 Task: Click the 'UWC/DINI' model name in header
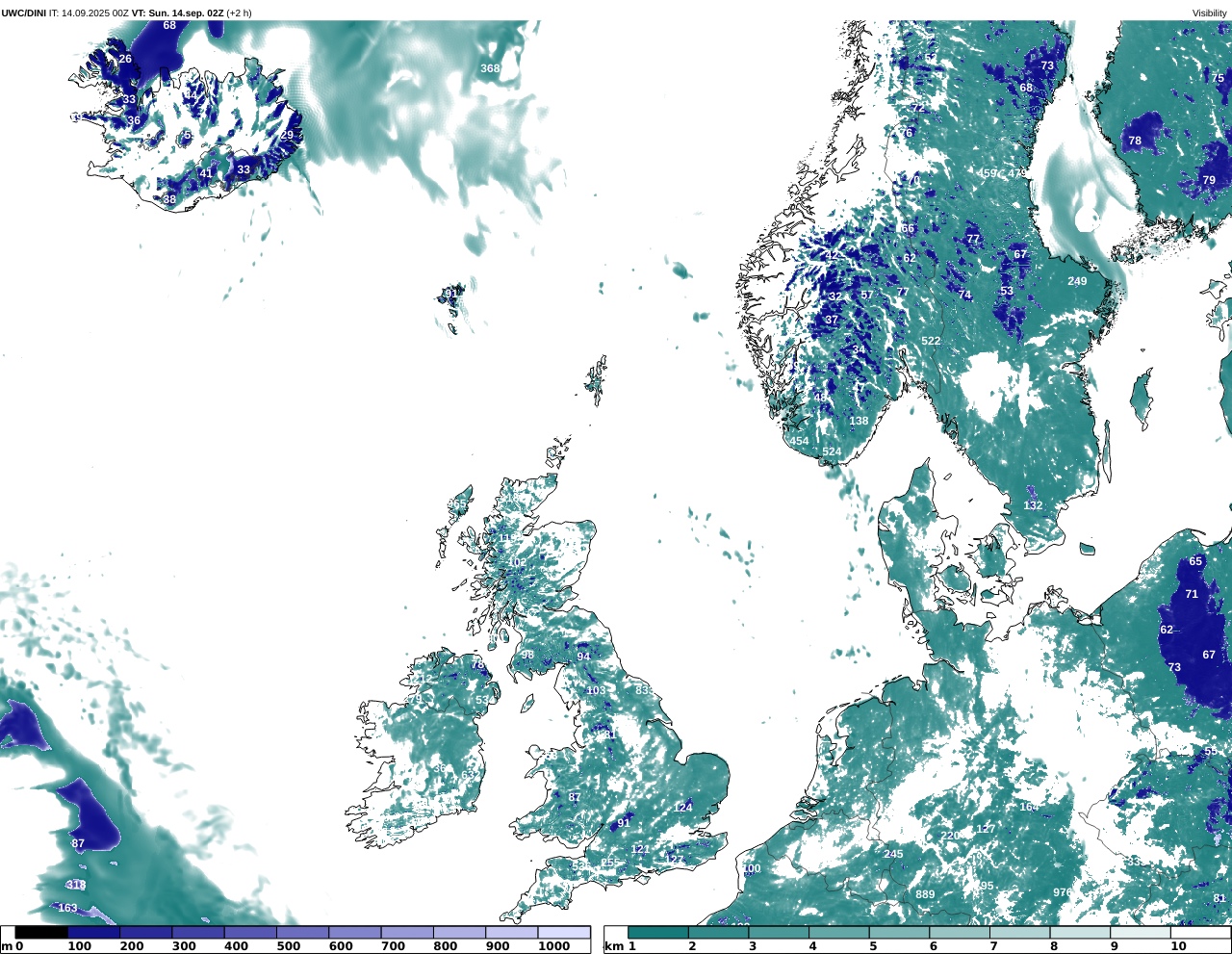pos(24,13)
